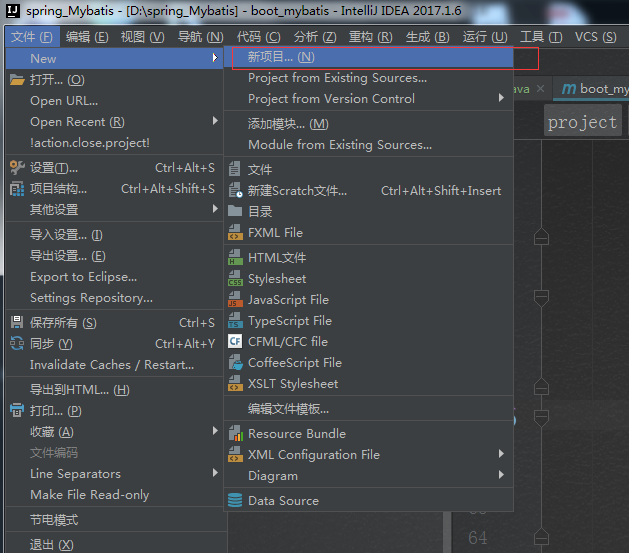Select 导出设置... (E)

point(114,256)
